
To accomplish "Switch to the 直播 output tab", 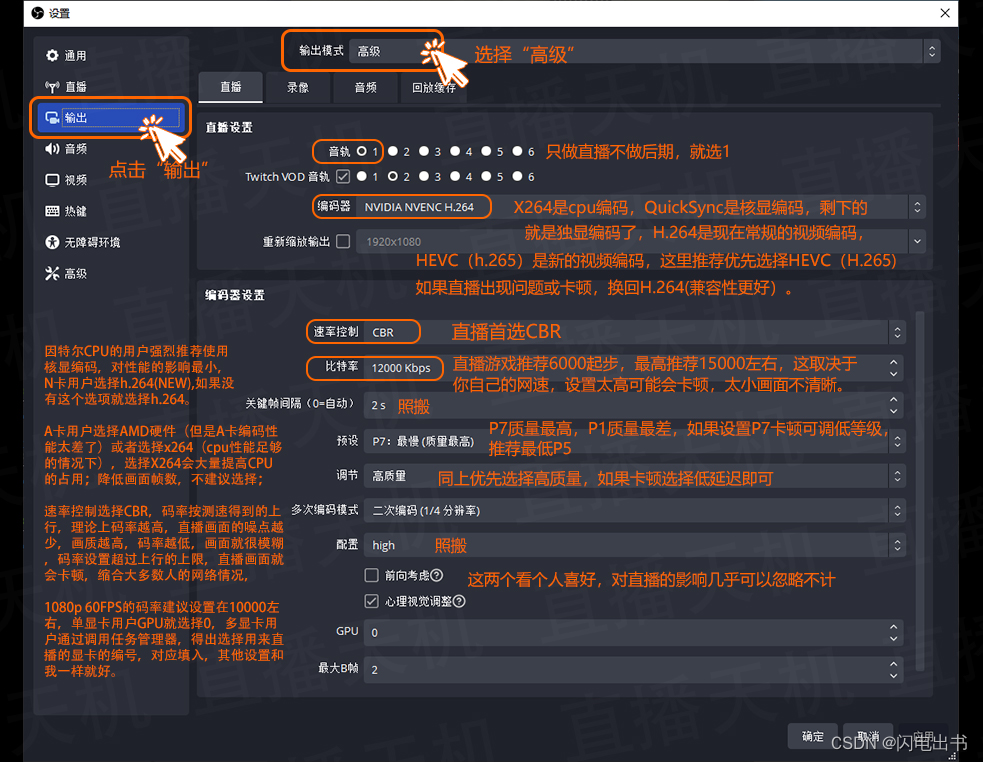I will coord(231,87).
